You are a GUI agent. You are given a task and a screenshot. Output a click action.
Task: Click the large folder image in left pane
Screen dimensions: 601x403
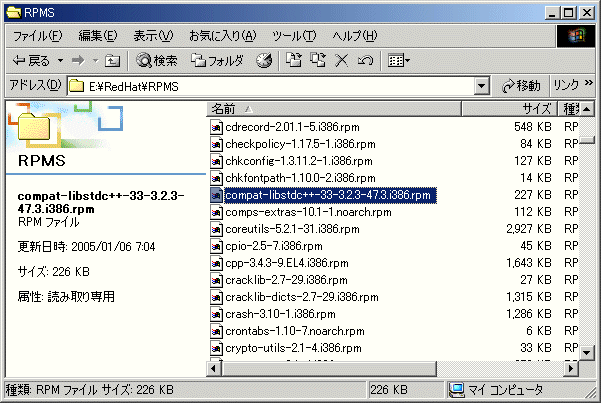click(34, 127)
